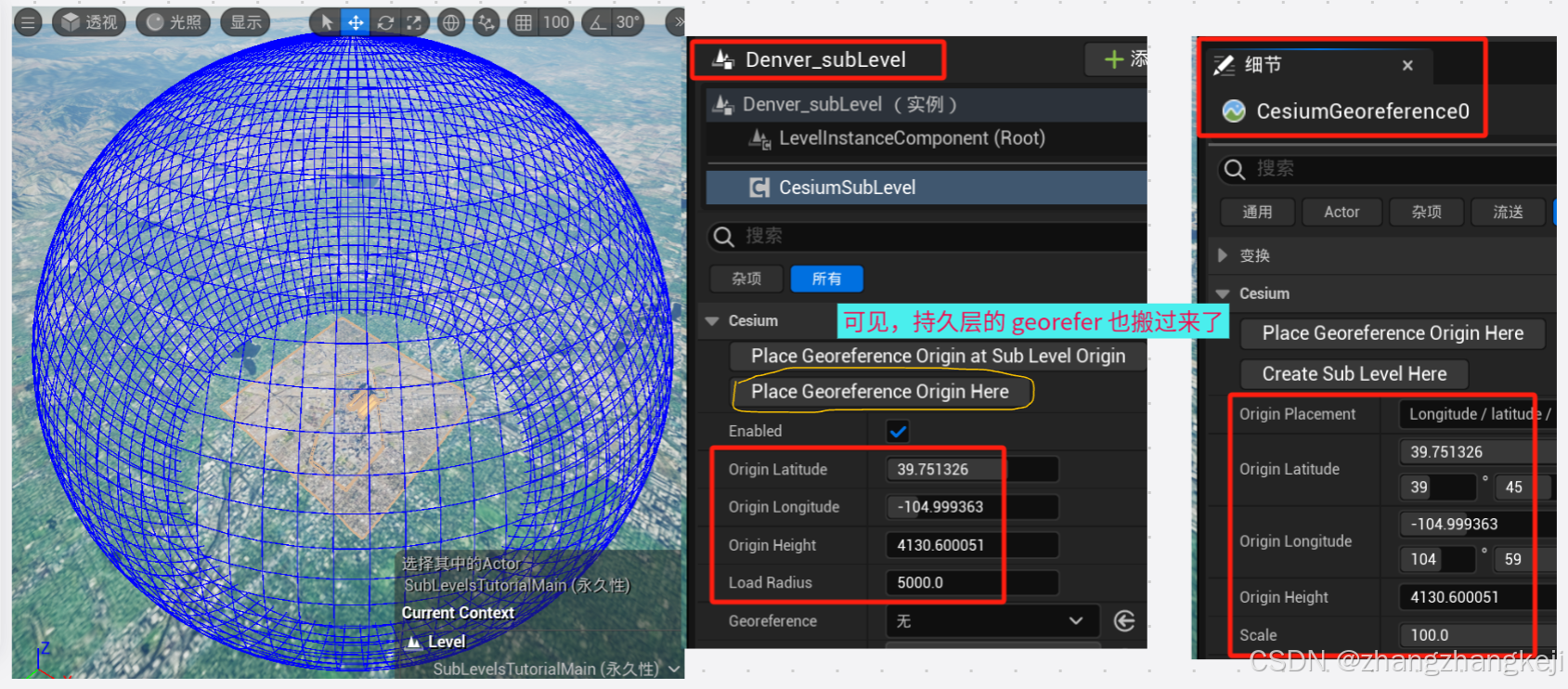The width and height of the screenshot is (1568, 689).
Task: Activate the select arrow tool in viewport
Action: coord(326,22)
